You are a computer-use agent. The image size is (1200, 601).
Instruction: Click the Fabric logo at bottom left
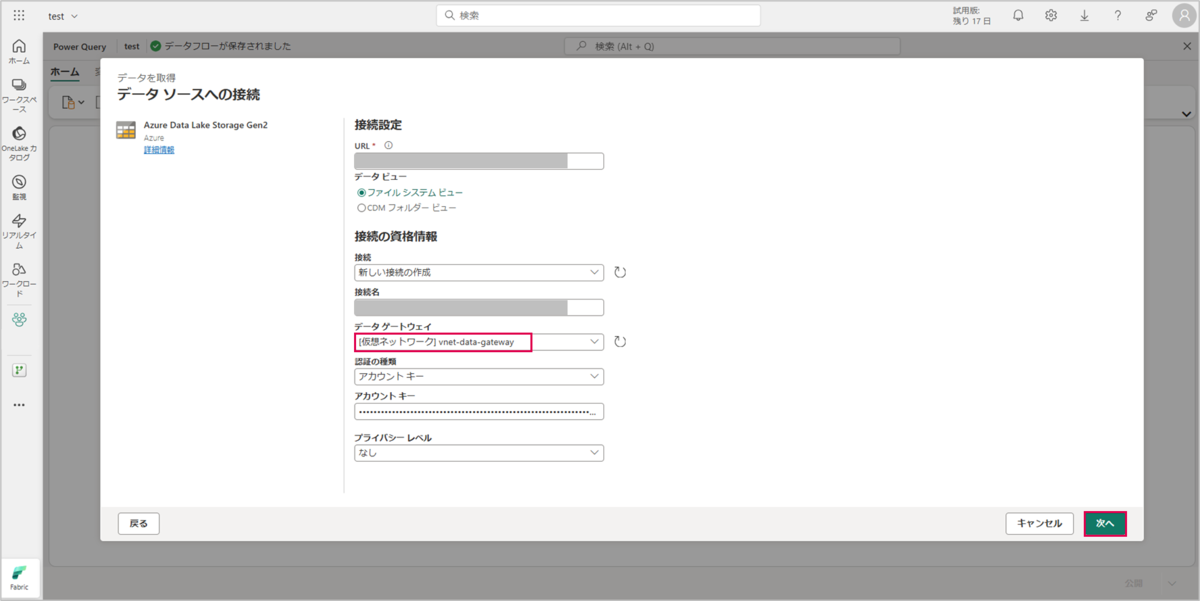tap(19, 577)
